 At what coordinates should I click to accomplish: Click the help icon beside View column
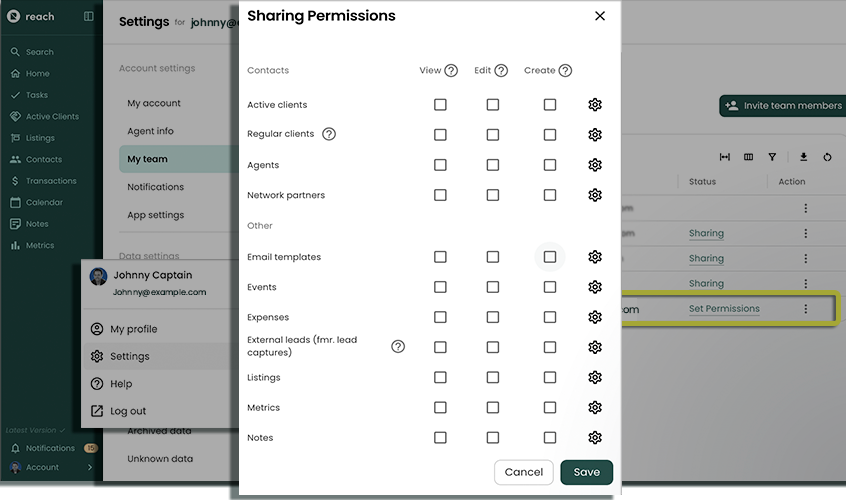click(451, 71)
